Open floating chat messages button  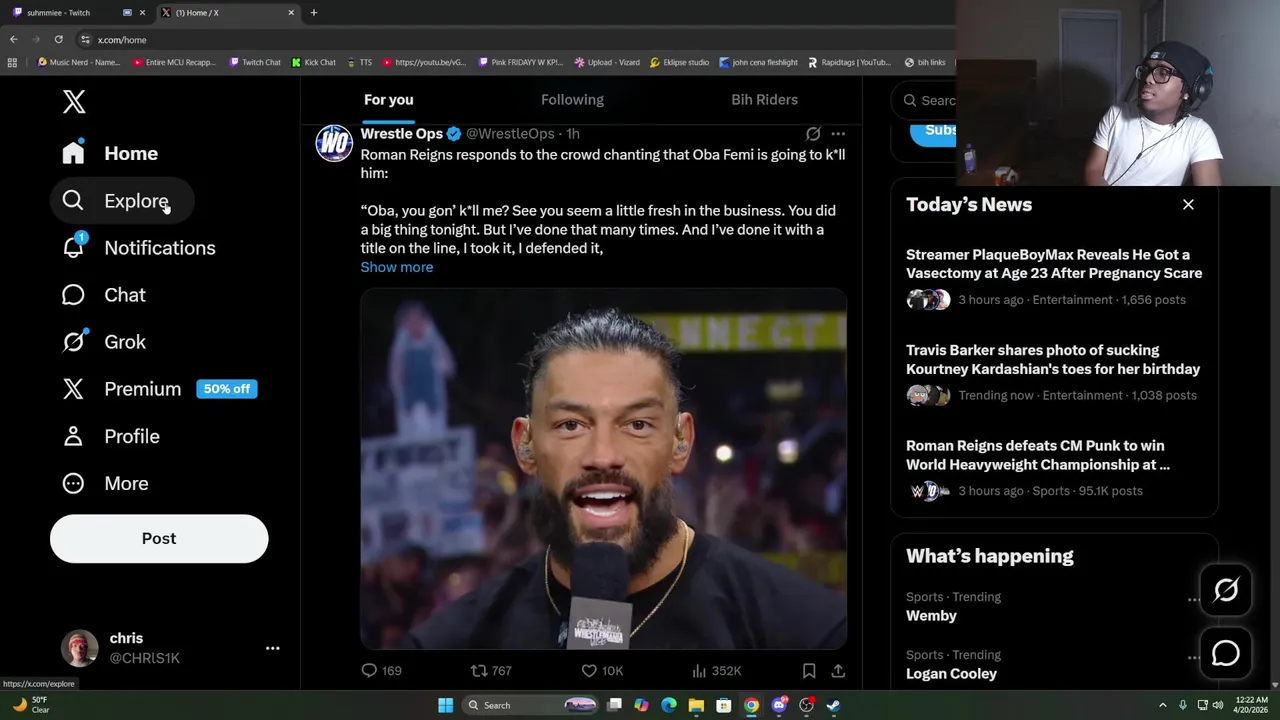click(x=1226, y=653)
